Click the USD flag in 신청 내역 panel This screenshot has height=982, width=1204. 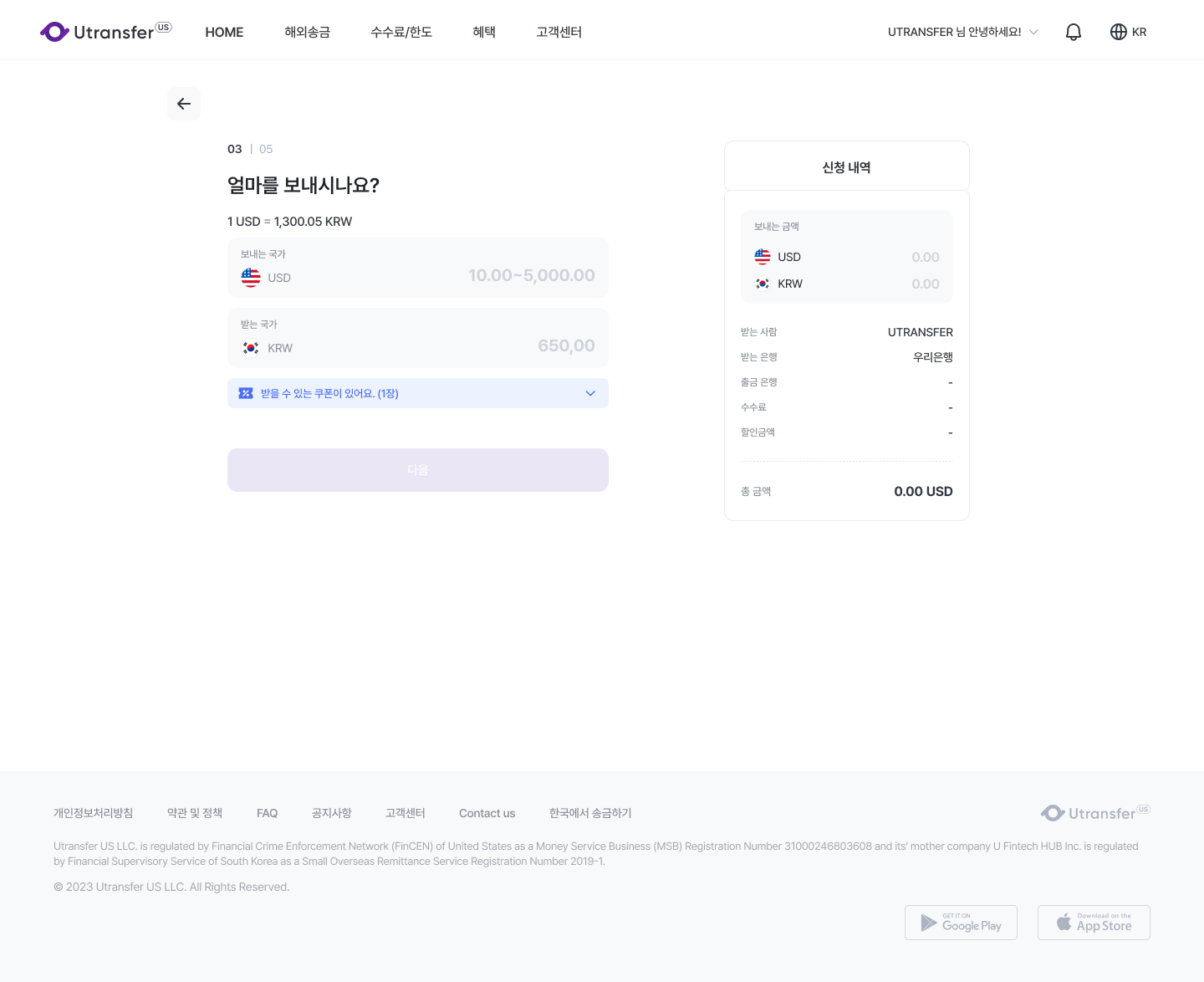(763, 257)
